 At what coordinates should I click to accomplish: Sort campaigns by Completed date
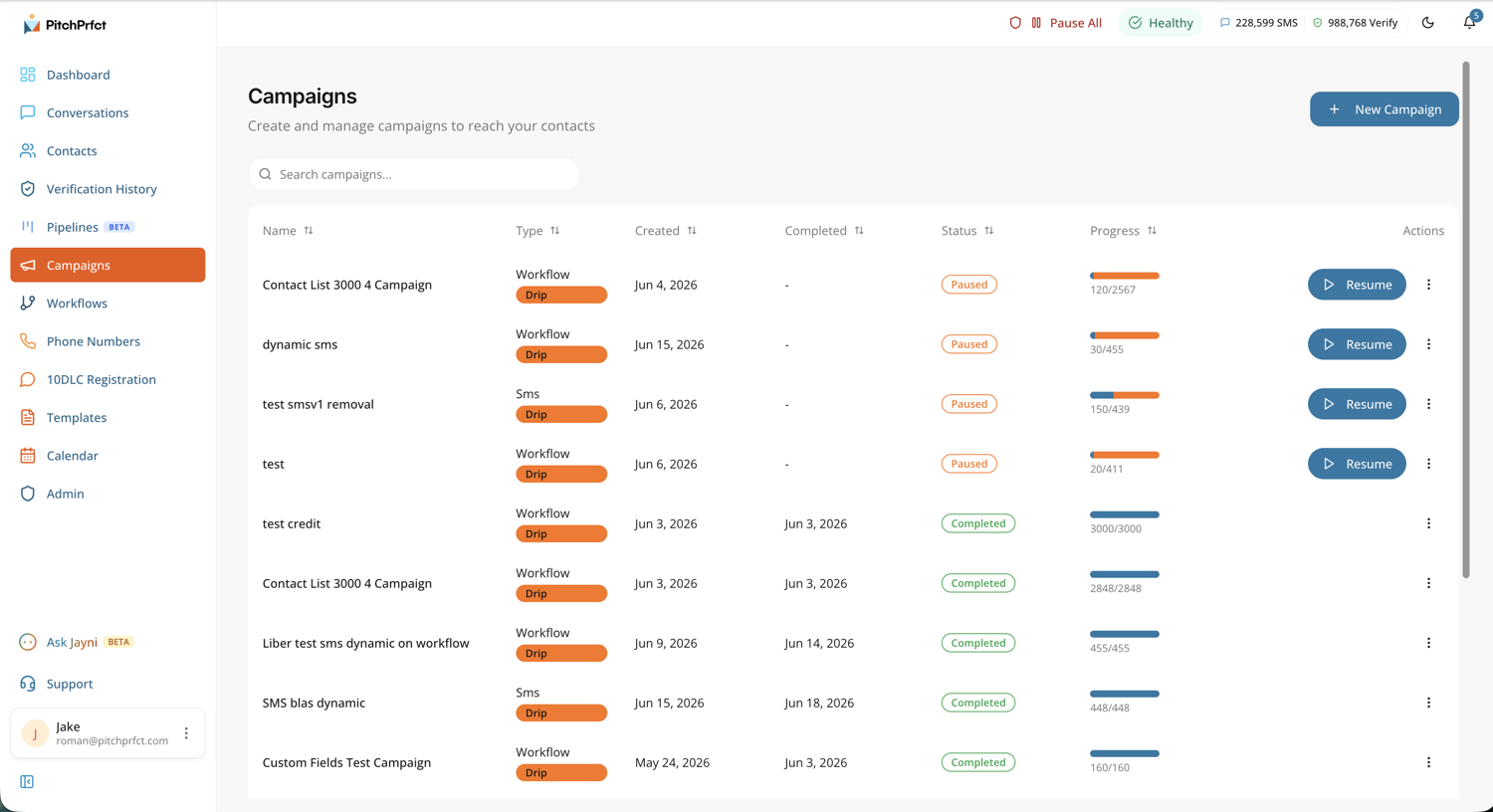(824, 231)
